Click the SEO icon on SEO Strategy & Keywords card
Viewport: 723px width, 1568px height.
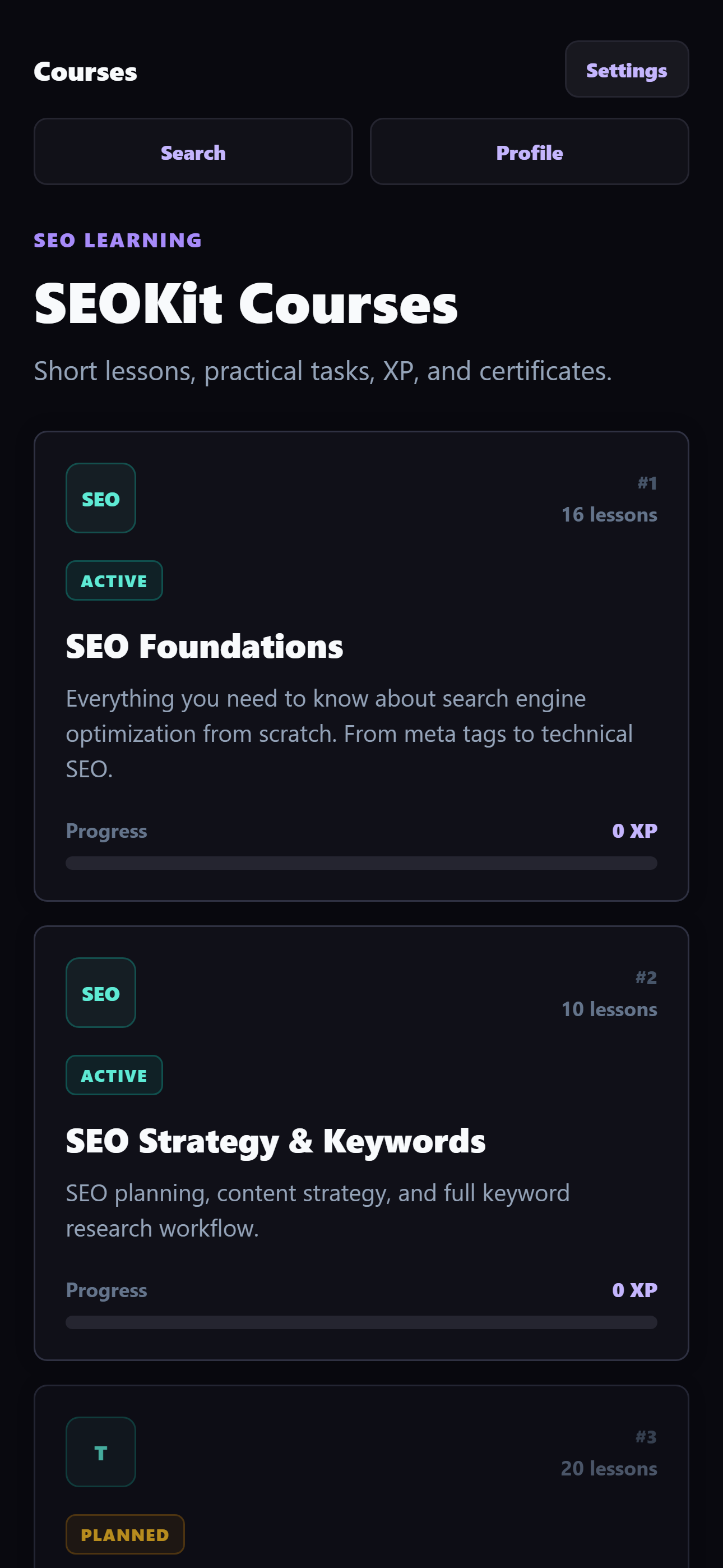pyautogui.click(x=100, y=992)
